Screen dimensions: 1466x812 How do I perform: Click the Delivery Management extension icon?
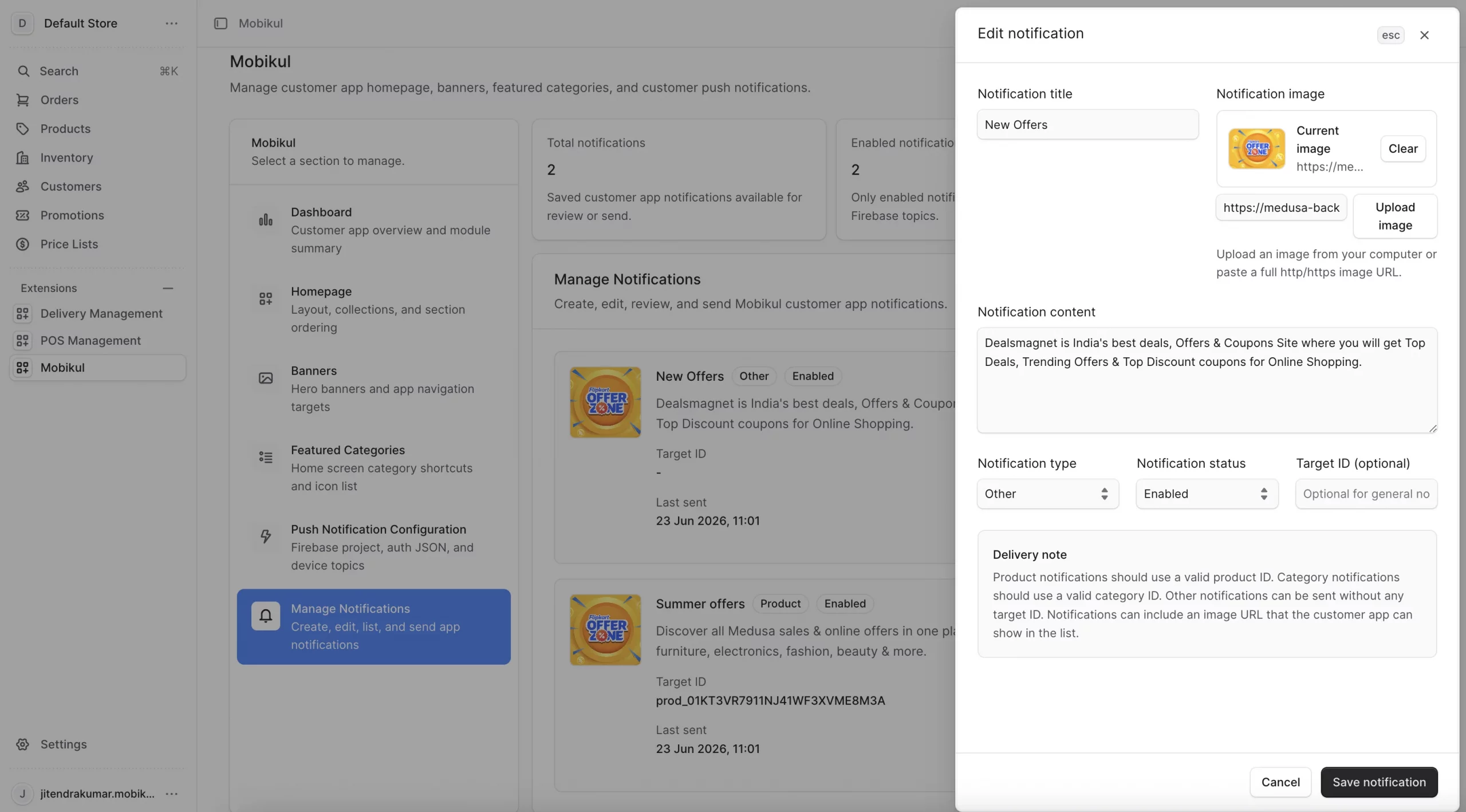[23, 313]
